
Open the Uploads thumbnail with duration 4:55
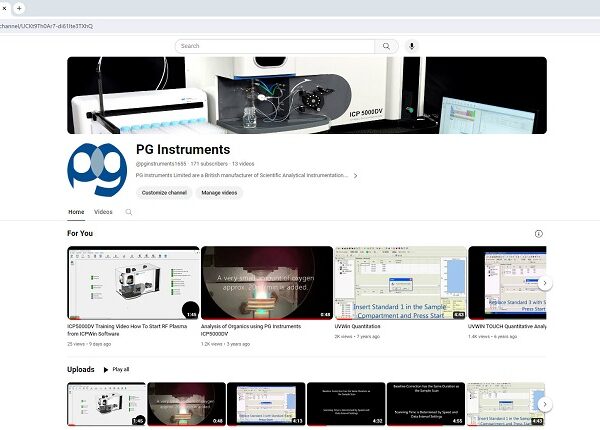[x=426, y=404]
